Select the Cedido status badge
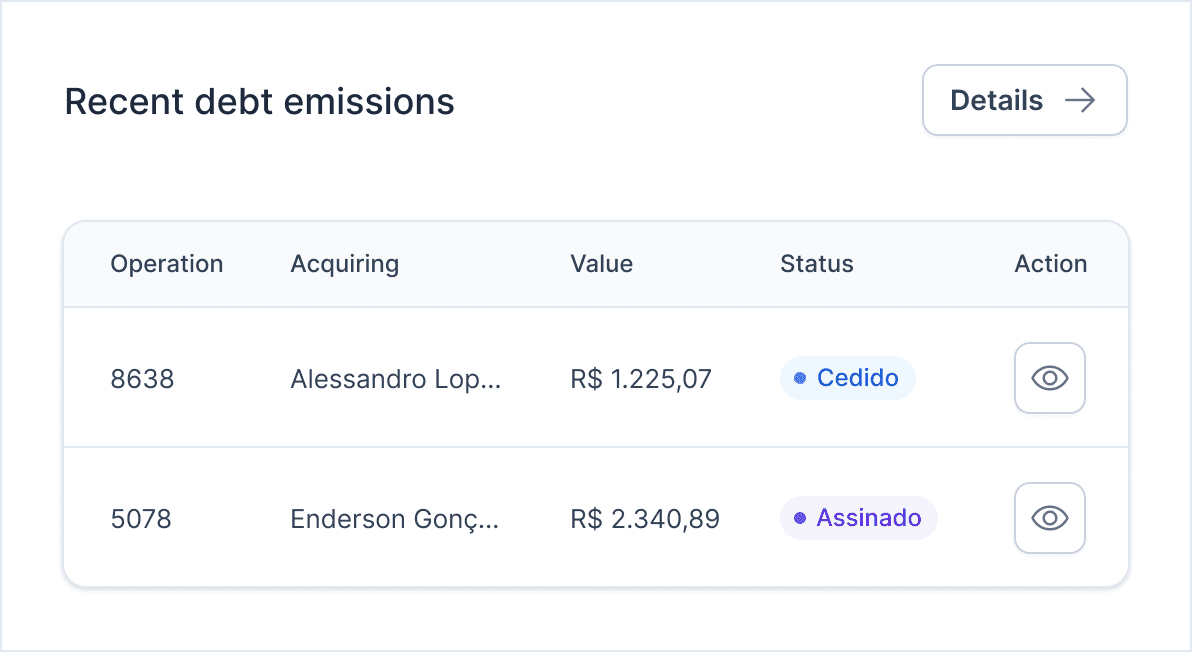The image size is (1192, 652). tap(847, 378)
